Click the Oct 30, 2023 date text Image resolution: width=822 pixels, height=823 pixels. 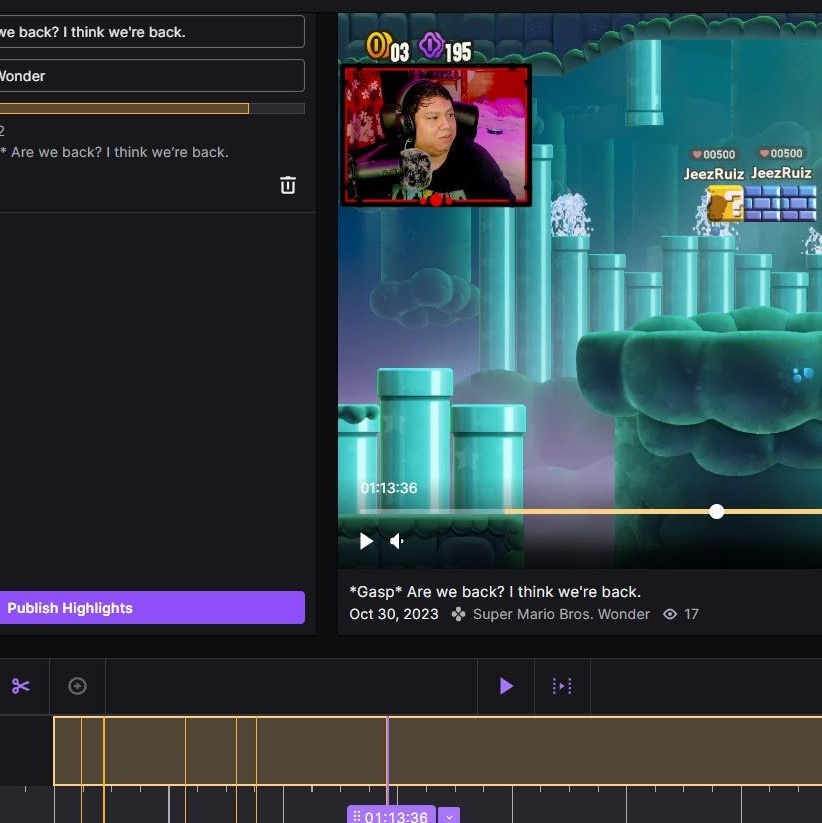(x=394, y=614)
